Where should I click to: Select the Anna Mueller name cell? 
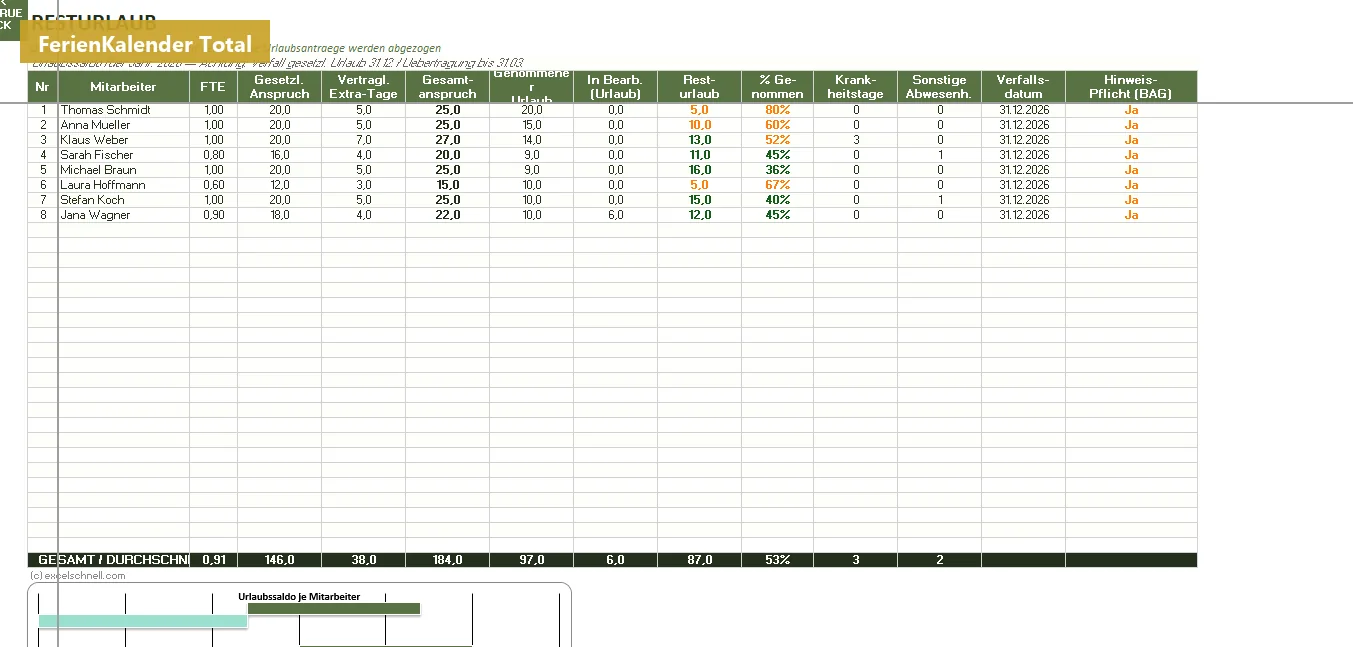(123, 125)
